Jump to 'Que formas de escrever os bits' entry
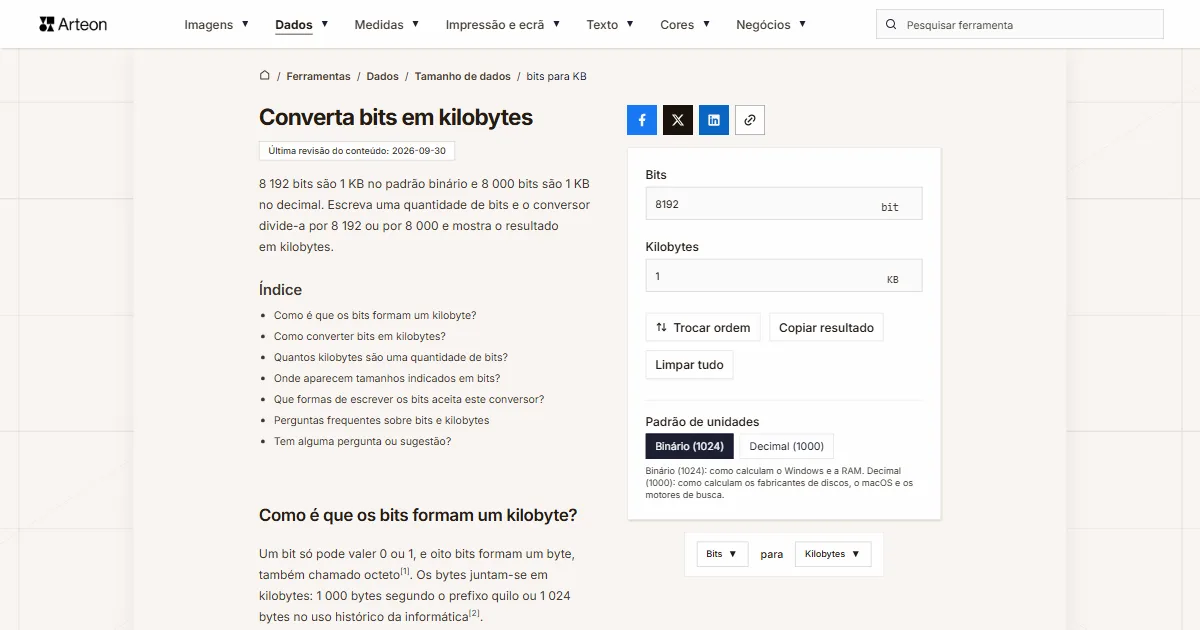Screen dimensions: 1200x630 409,399
